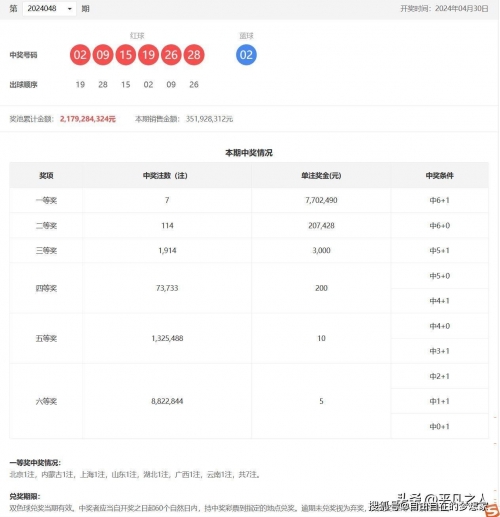Select fourth prize amount 200

(x=321, y=288)
